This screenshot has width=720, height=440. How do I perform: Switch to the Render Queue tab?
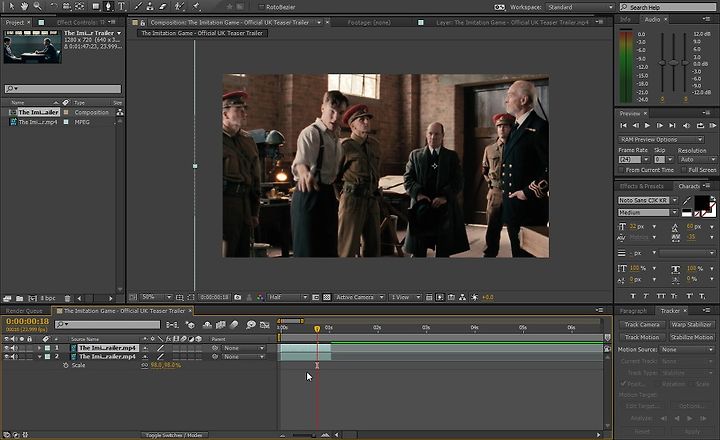24,311
